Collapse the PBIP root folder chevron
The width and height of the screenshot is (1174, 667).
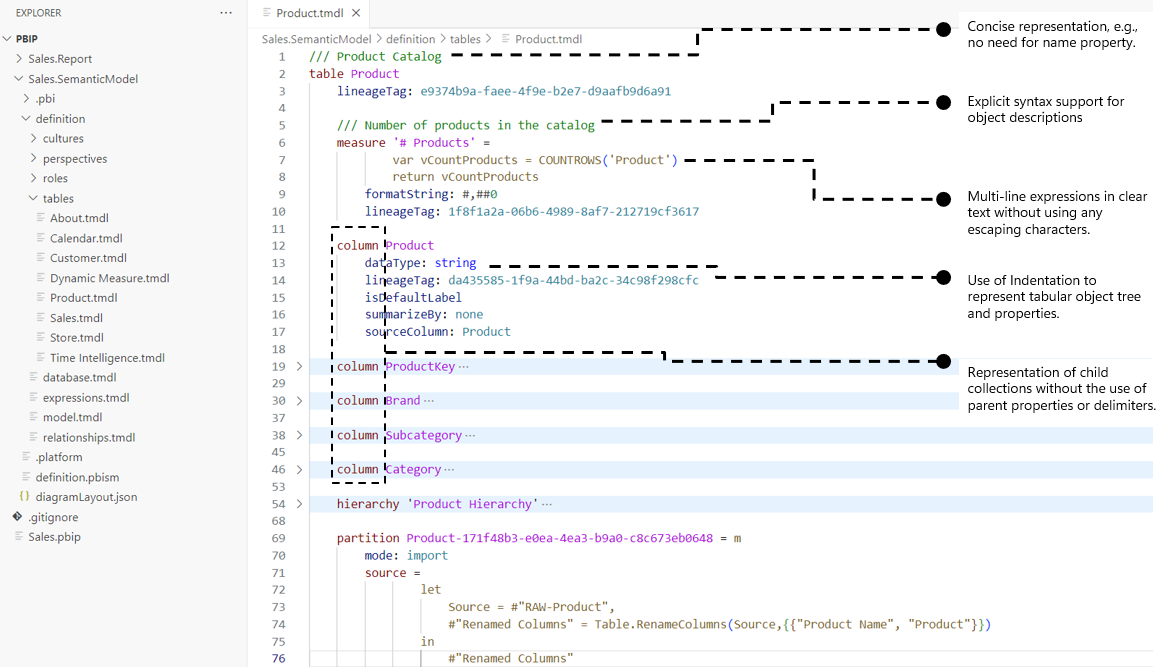[x=8, y=39]
